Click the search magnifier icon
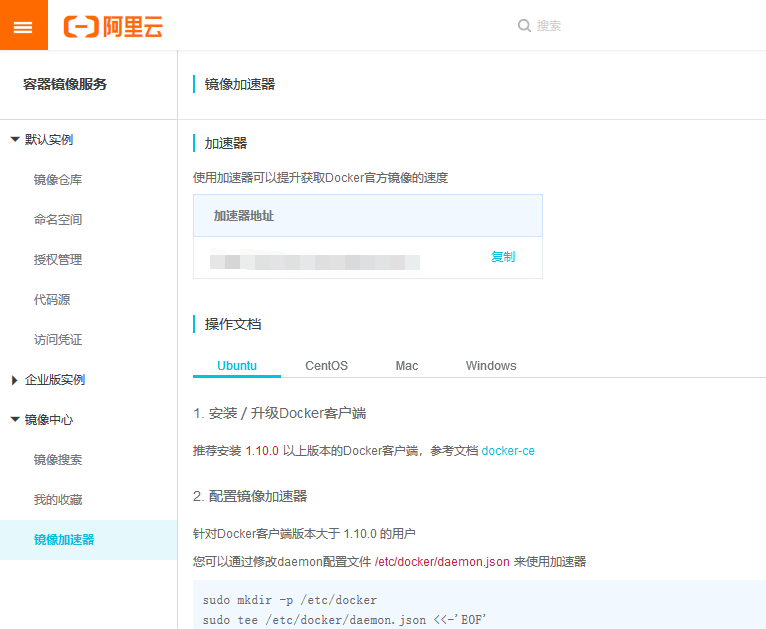This screenshot has height=629, width=766. [524, 26]
